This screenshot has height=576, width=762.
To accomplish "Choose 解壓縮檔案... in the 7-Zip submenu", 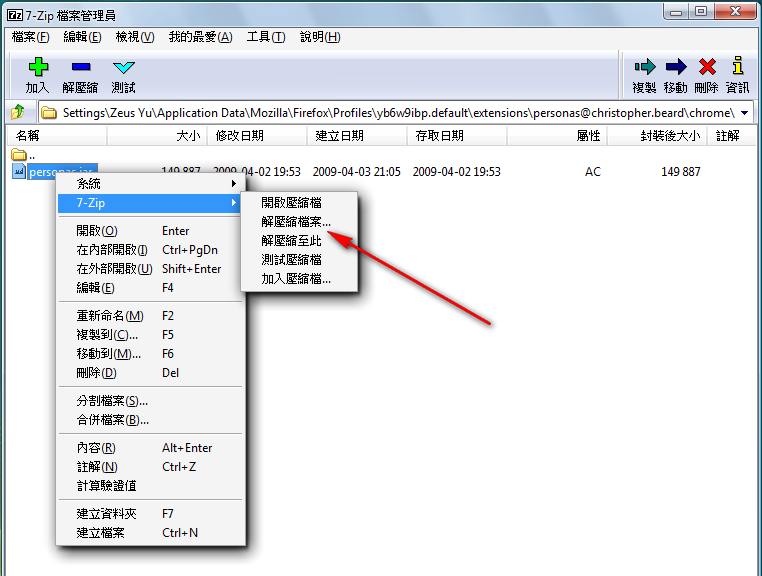I will coord(299,222).
